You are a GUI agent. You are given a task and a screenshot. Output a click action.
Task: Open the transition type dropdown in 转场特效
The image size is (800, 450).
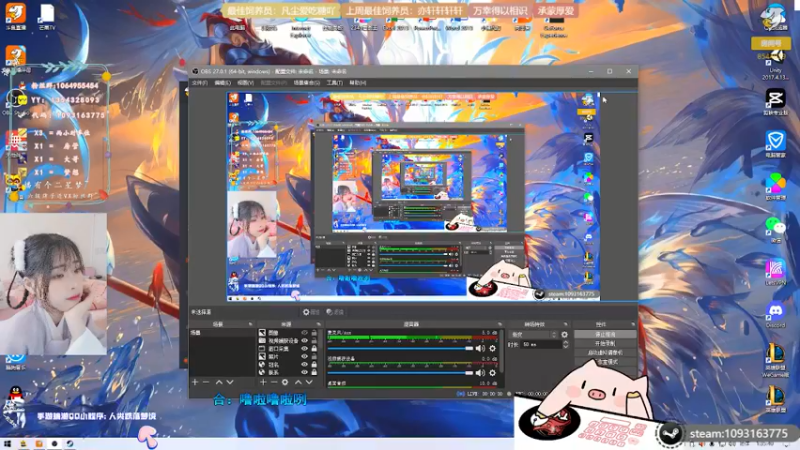[533, 335]
